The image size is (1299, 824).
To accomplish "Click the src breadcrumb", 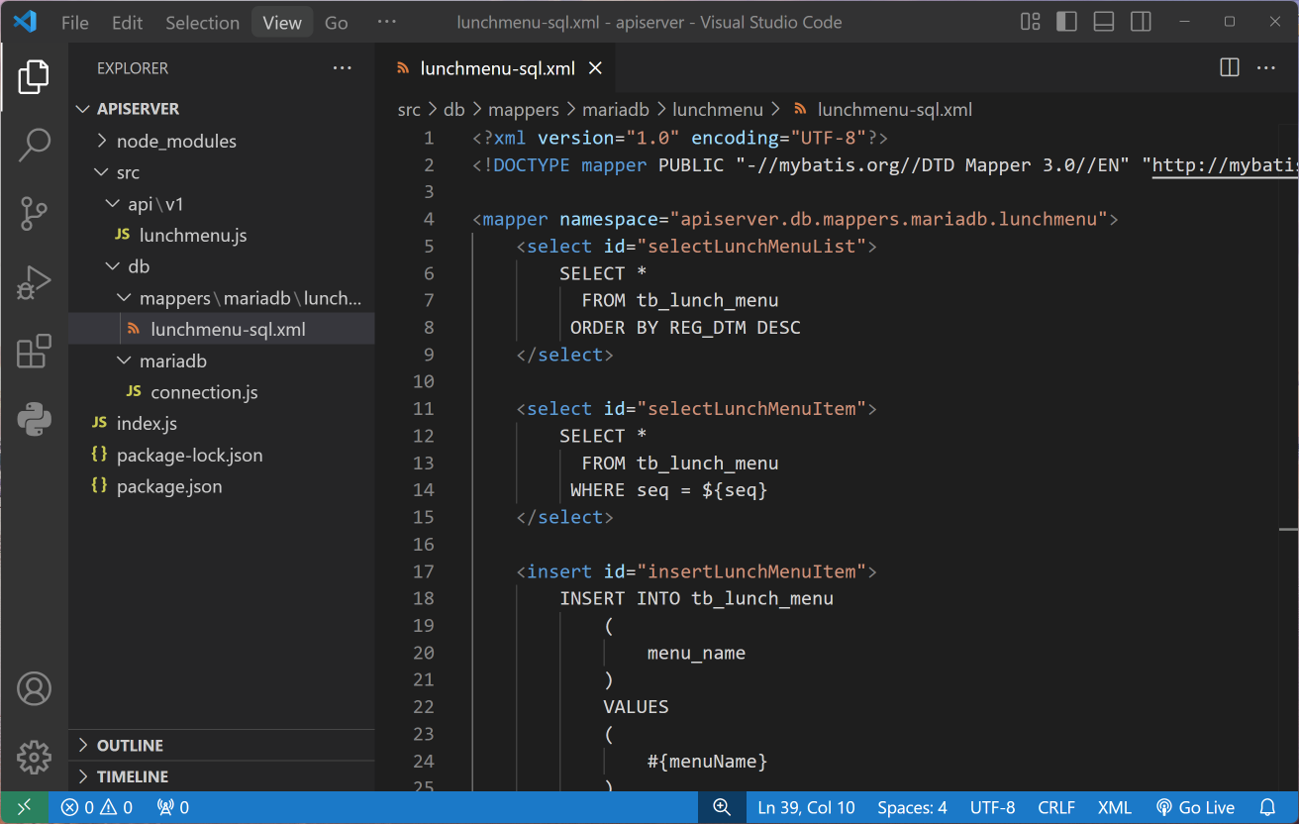I will click(x=409, y=110).
